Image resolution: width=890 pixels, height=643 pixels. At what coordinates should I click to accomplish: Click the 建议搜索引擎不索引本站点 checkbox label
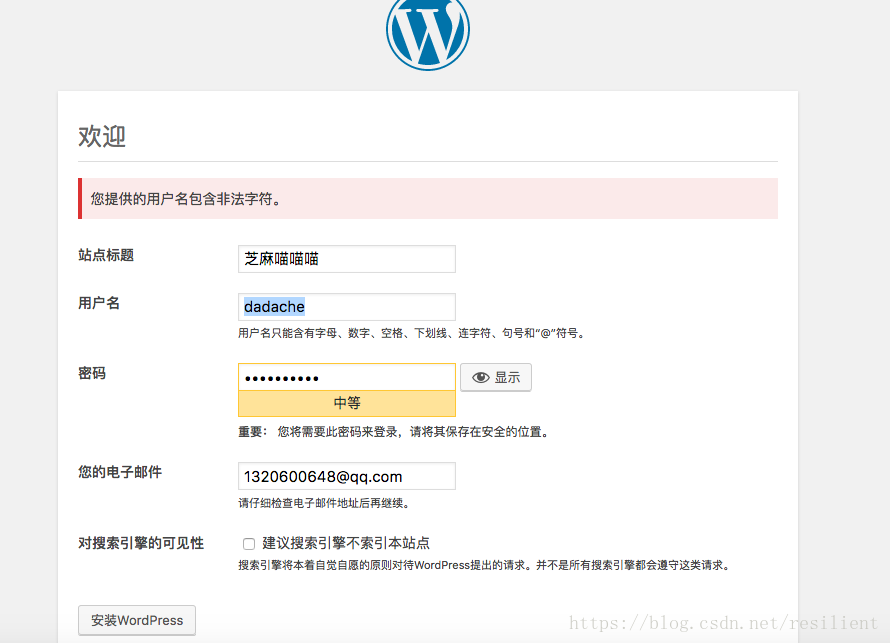[x=346, y=543]
